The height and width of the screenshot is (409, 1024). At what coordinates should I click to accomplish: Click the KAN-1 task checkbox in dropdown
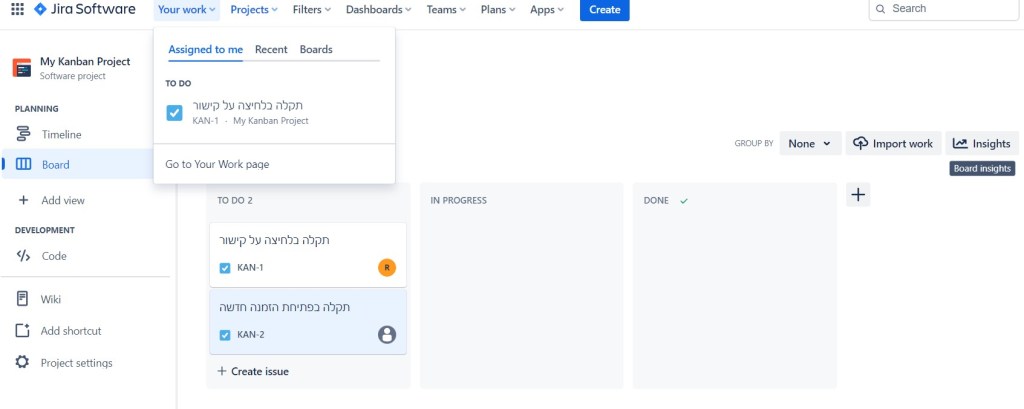click(x=175, y=113)
